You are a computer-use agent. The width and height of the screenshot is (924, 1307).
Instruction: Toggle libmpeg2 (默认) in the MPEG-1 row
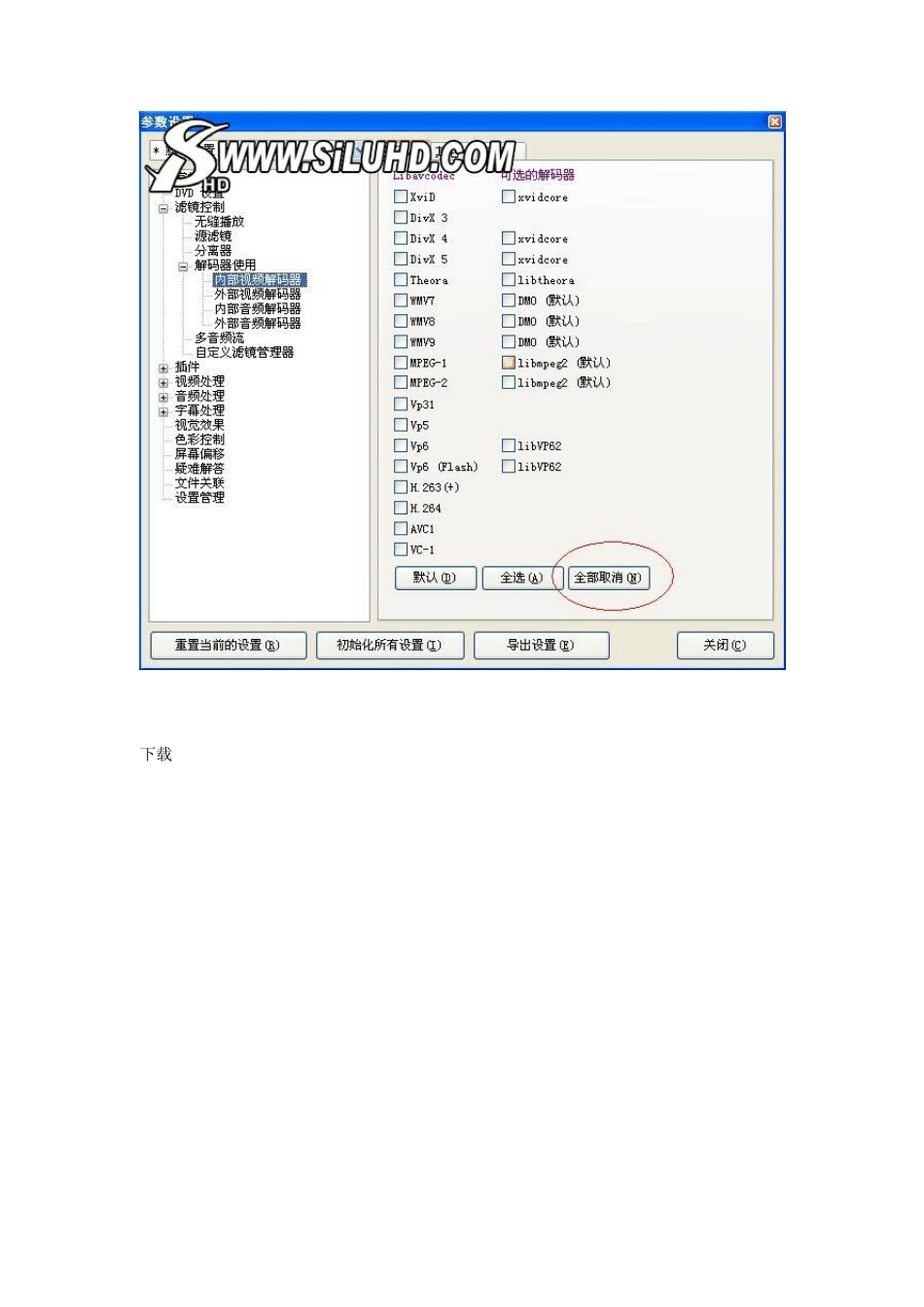[509, 362]
